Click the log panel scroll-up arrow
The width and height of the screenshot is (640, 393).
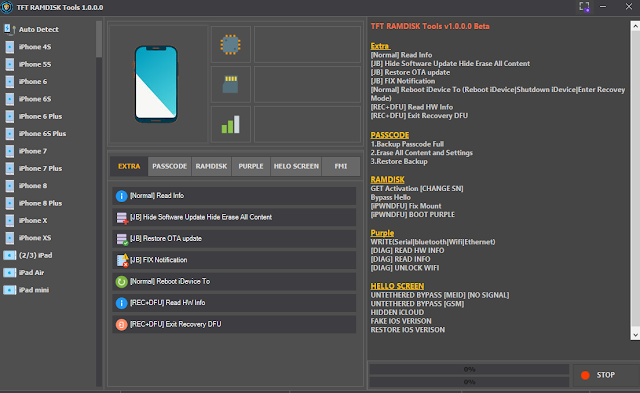coord(635,27)
